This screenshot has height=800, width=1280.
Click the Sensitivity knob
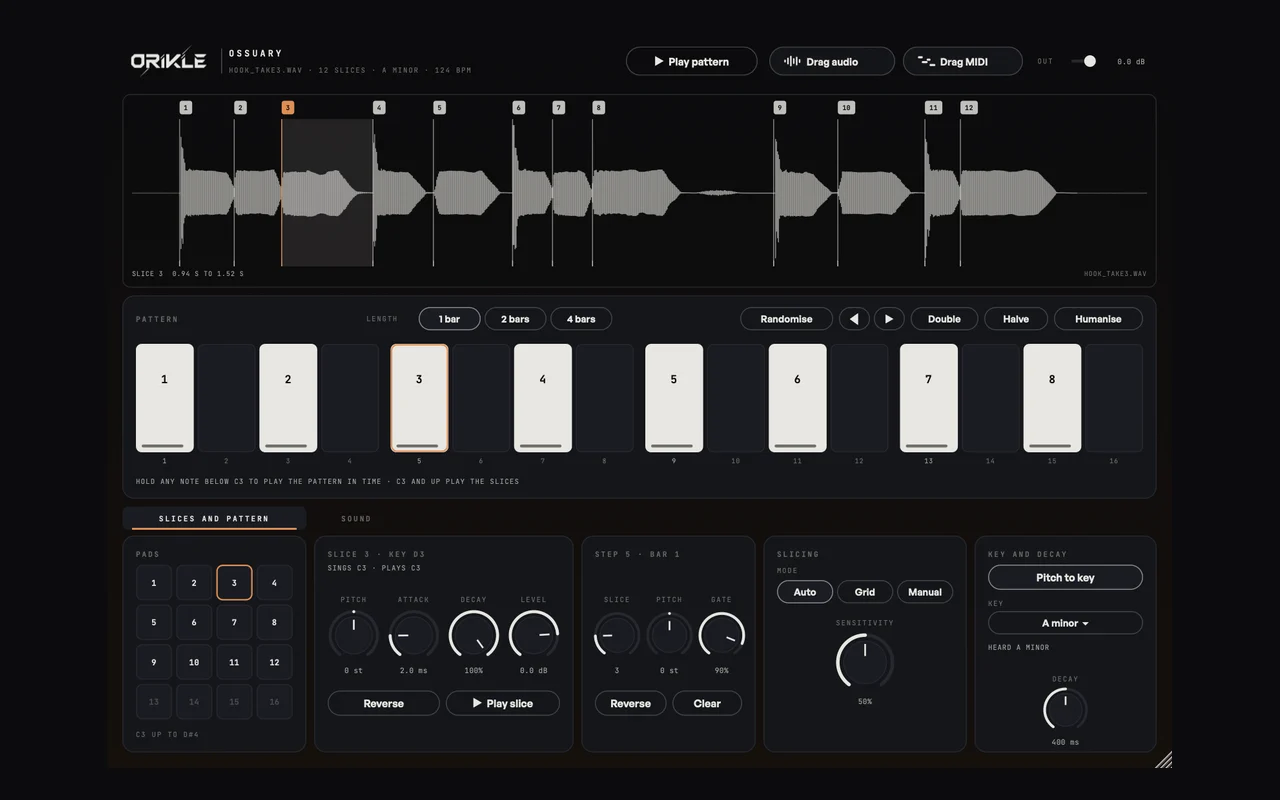pos(865,660)
